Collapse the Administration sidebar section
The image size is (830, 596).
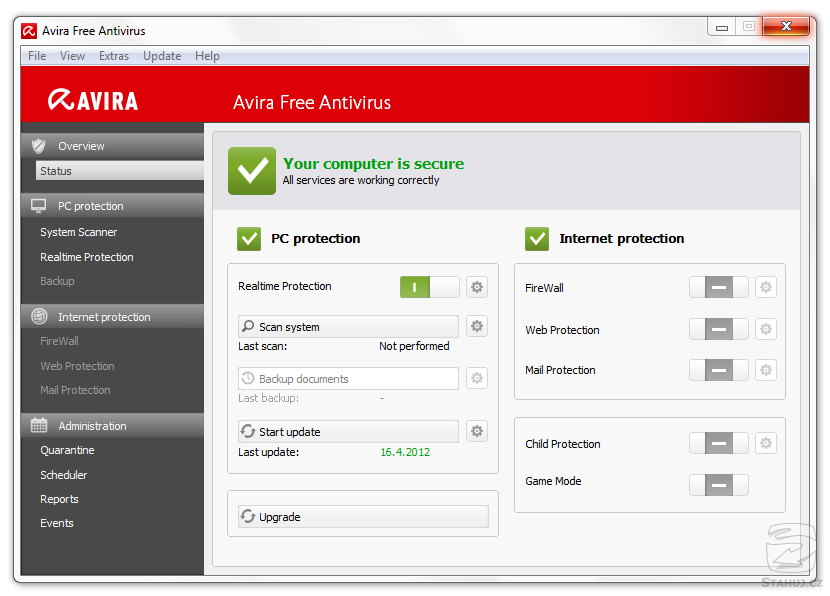112,426
